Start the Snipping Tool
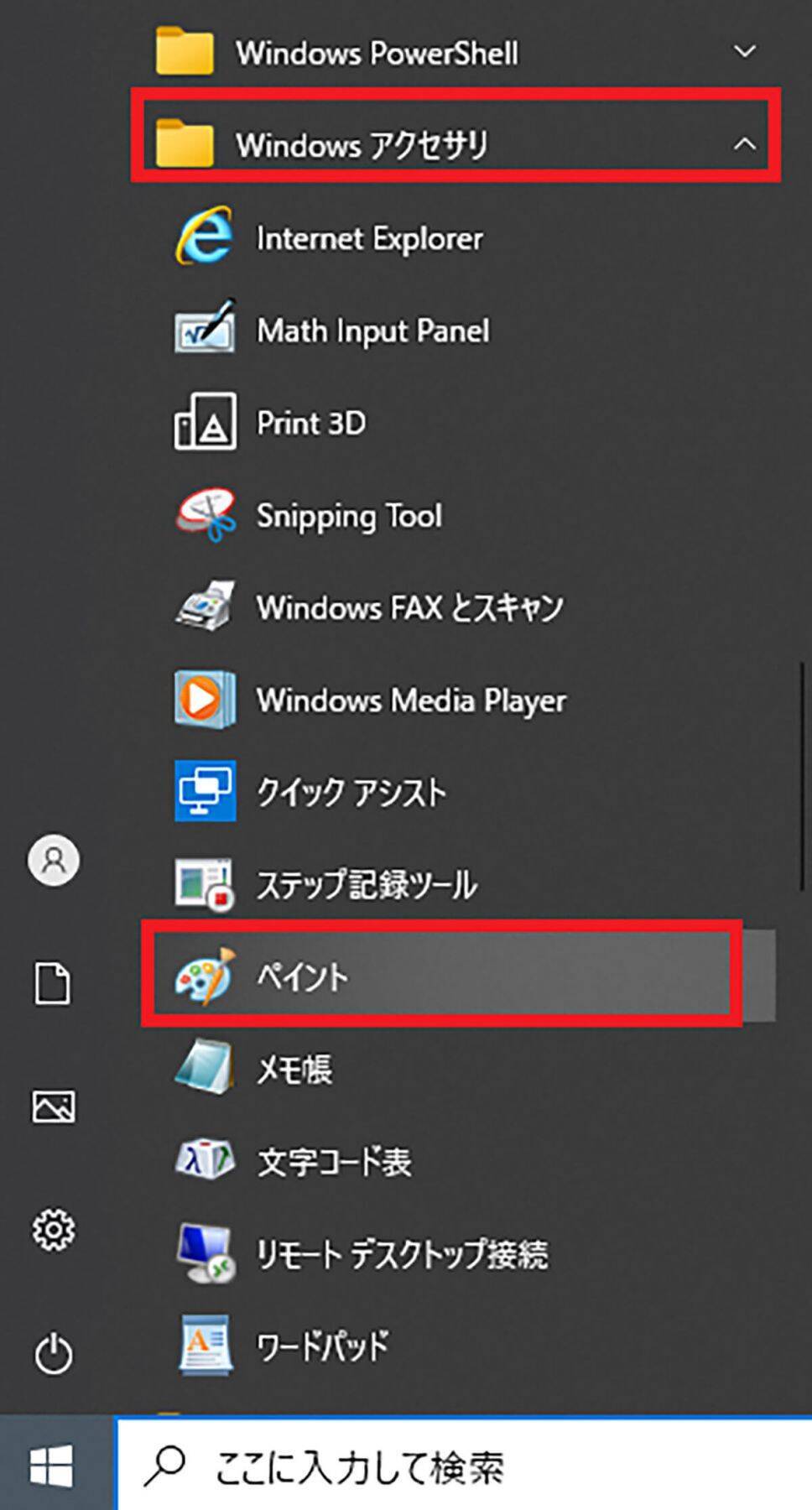This screenshot has width=812, height=1510. pos(348,515)
